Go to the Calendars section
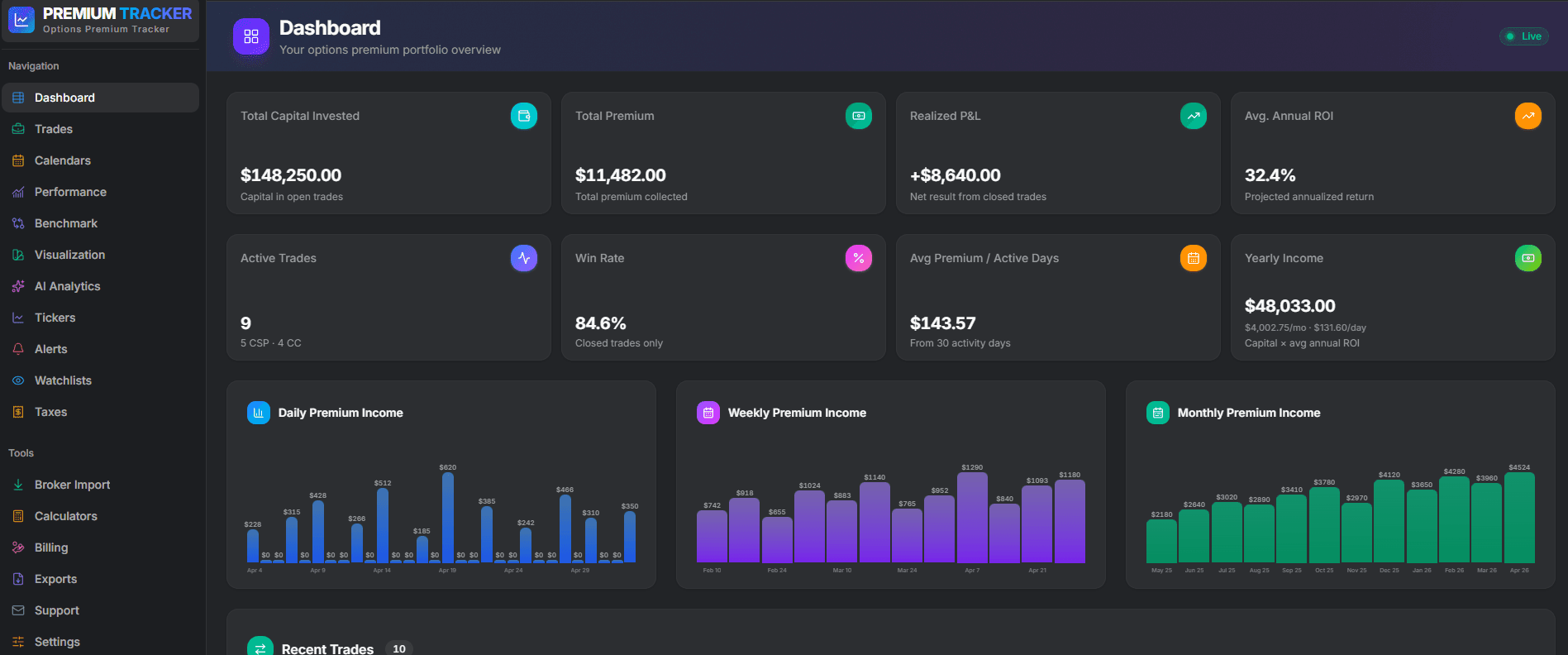 (100, 160)
